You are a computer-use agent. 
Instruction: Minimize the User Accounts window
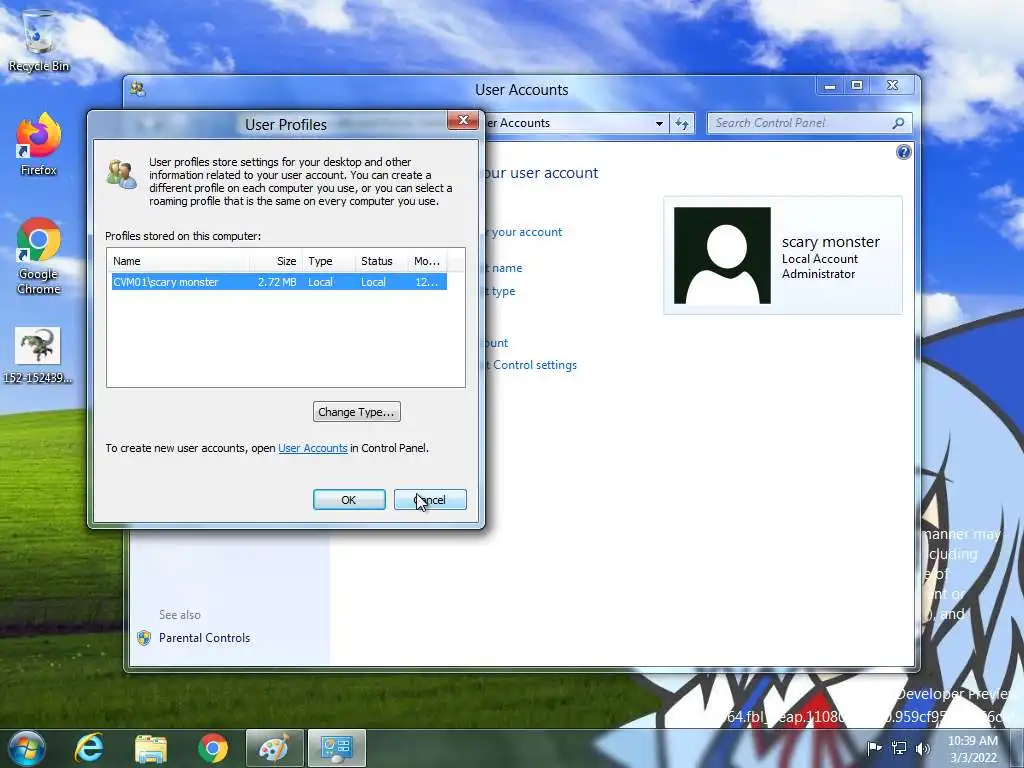pyautogui.click(x=830, y=86)
